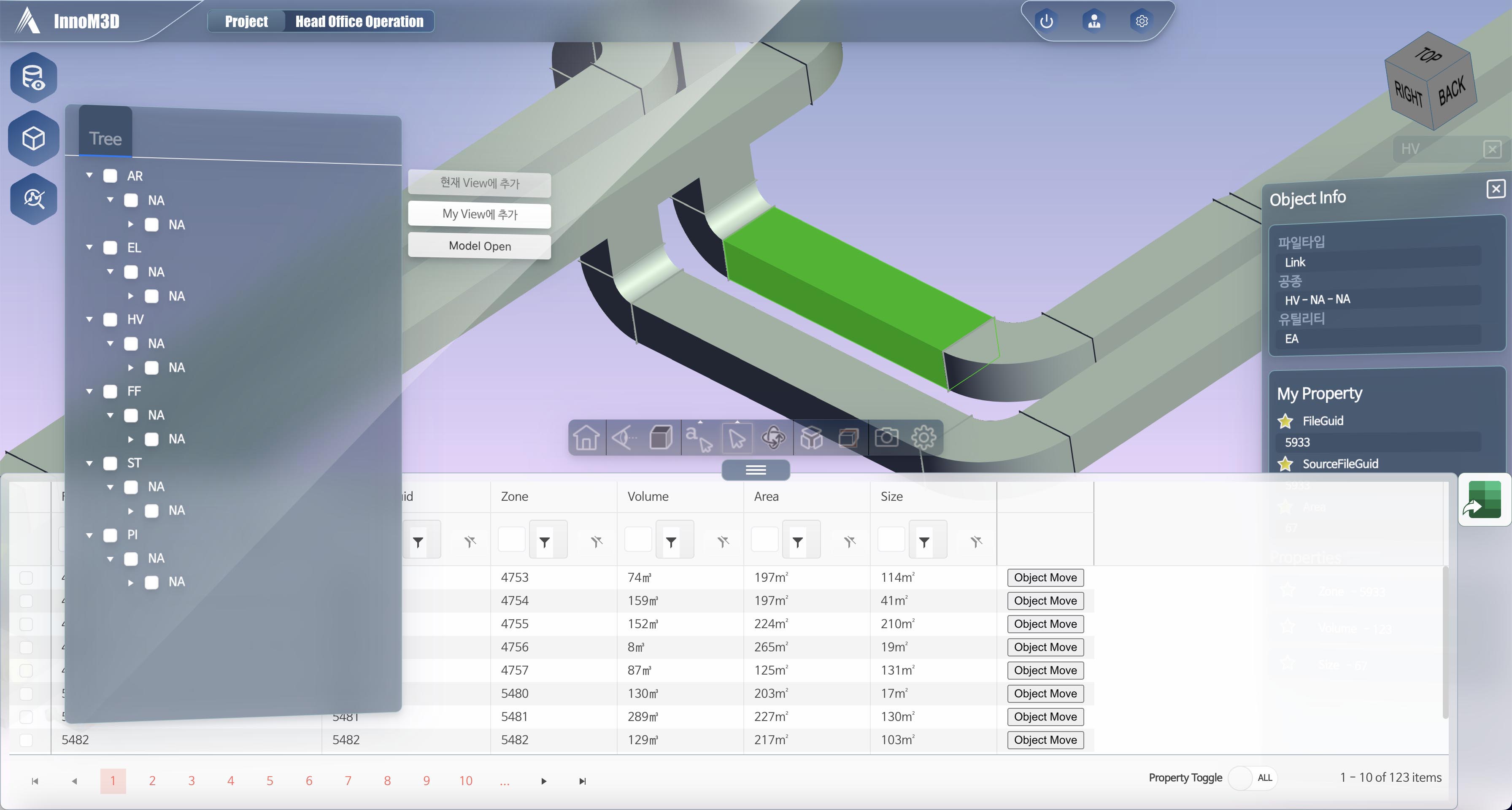Clear the Size column filter
This screenshot has height=810, width=1512.
[x=976, y=543]
